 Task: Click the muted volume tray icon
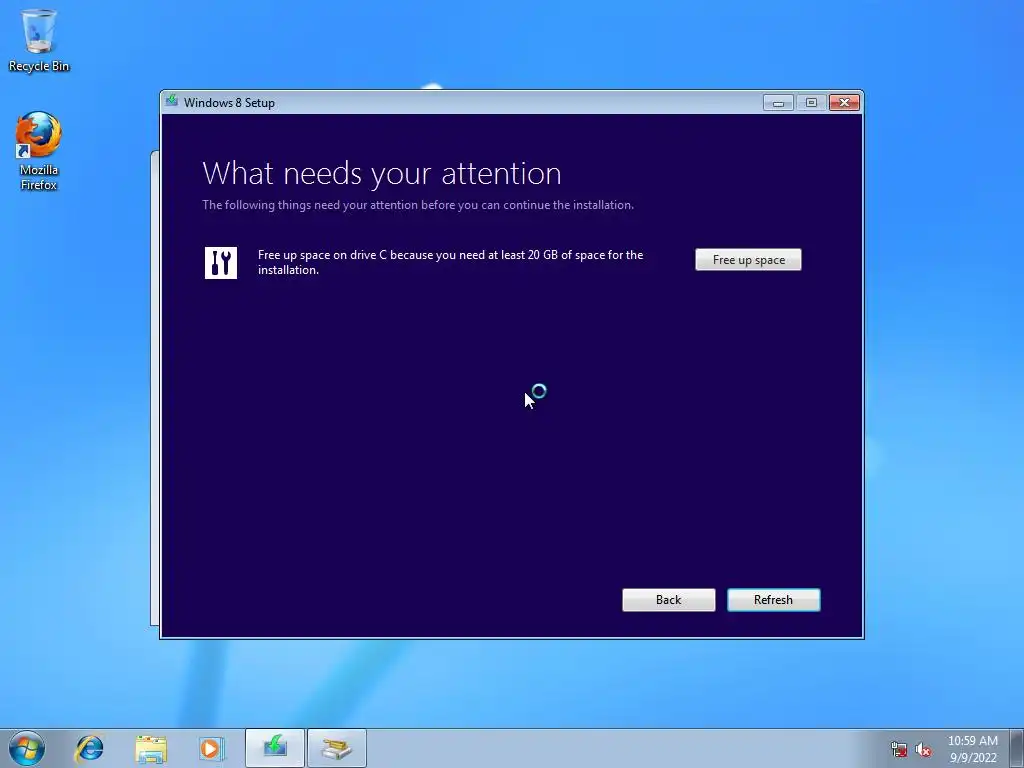(923, 749)
